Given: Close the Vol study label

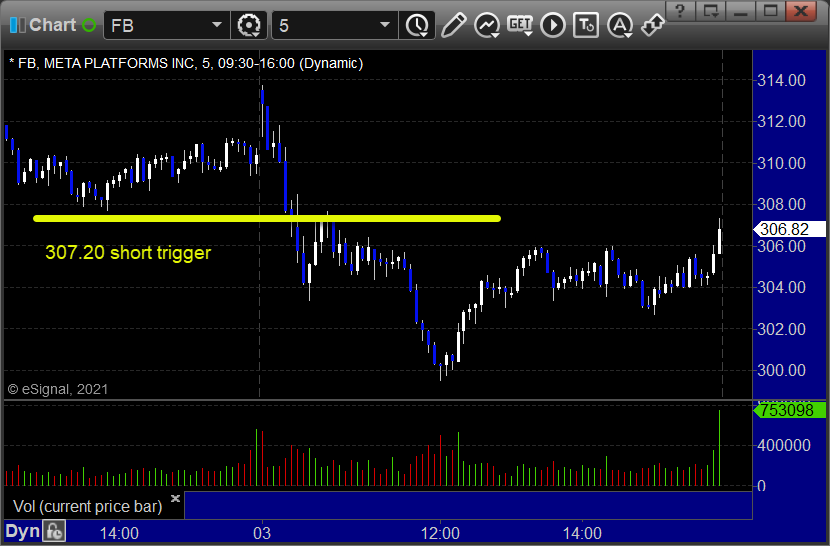Looking at the screenshot, I should coord(175,498).
